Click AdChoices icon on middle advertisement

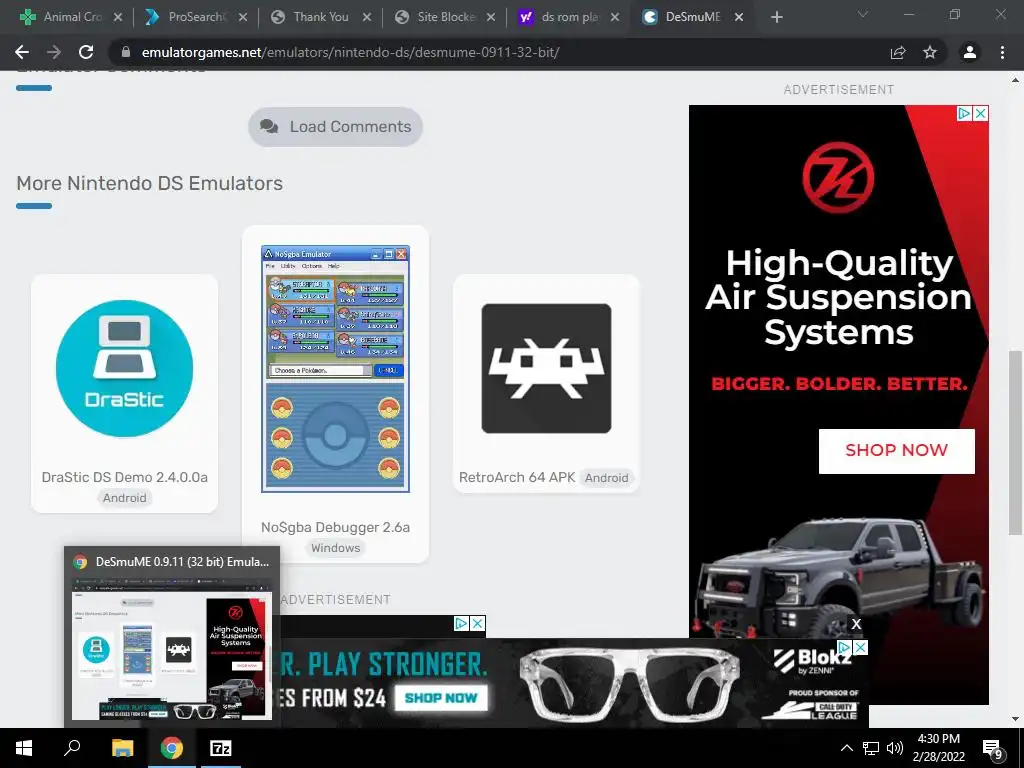461,624
